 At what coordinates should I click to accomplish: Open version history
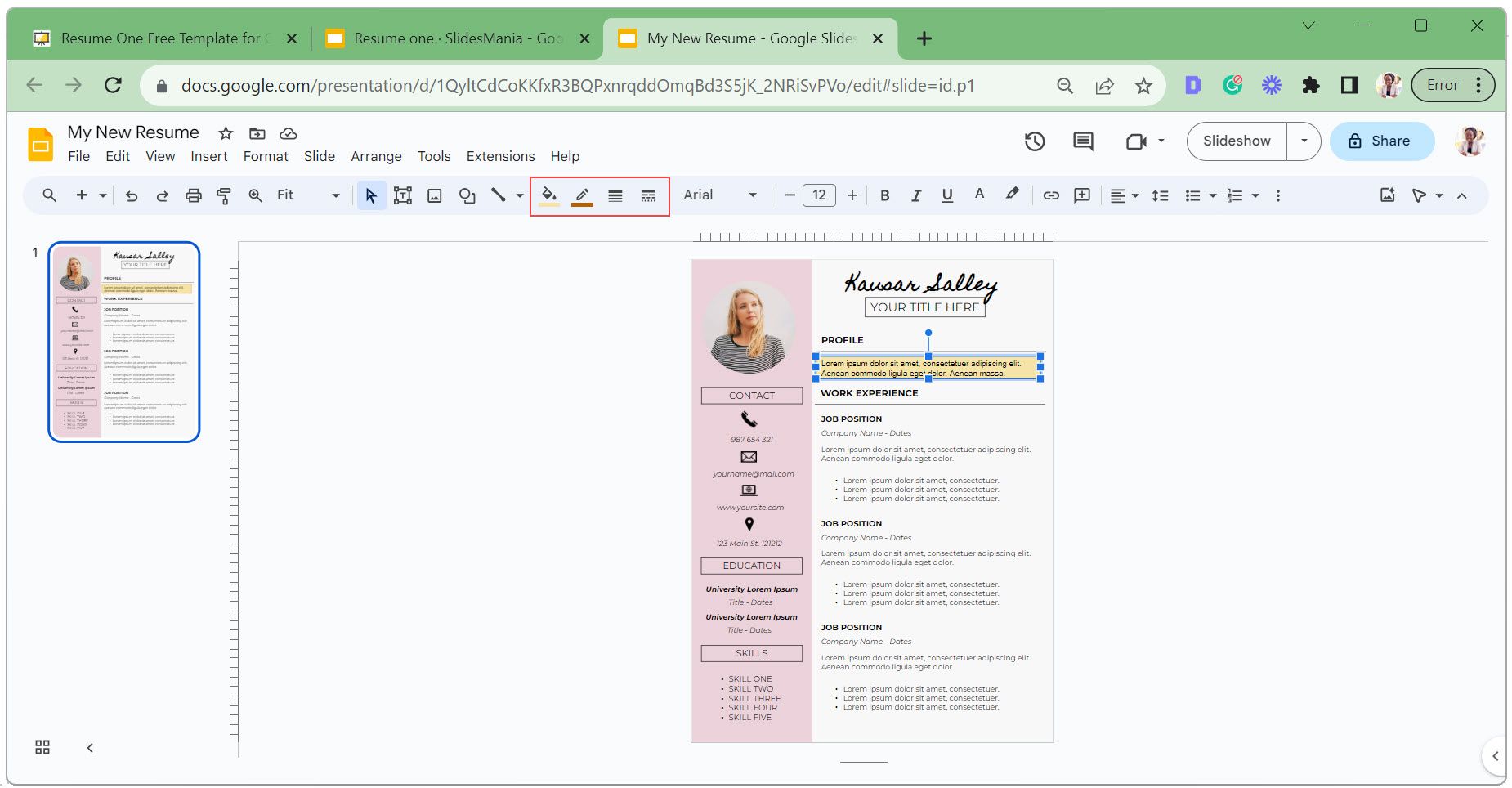click(x=1034, y=141)
